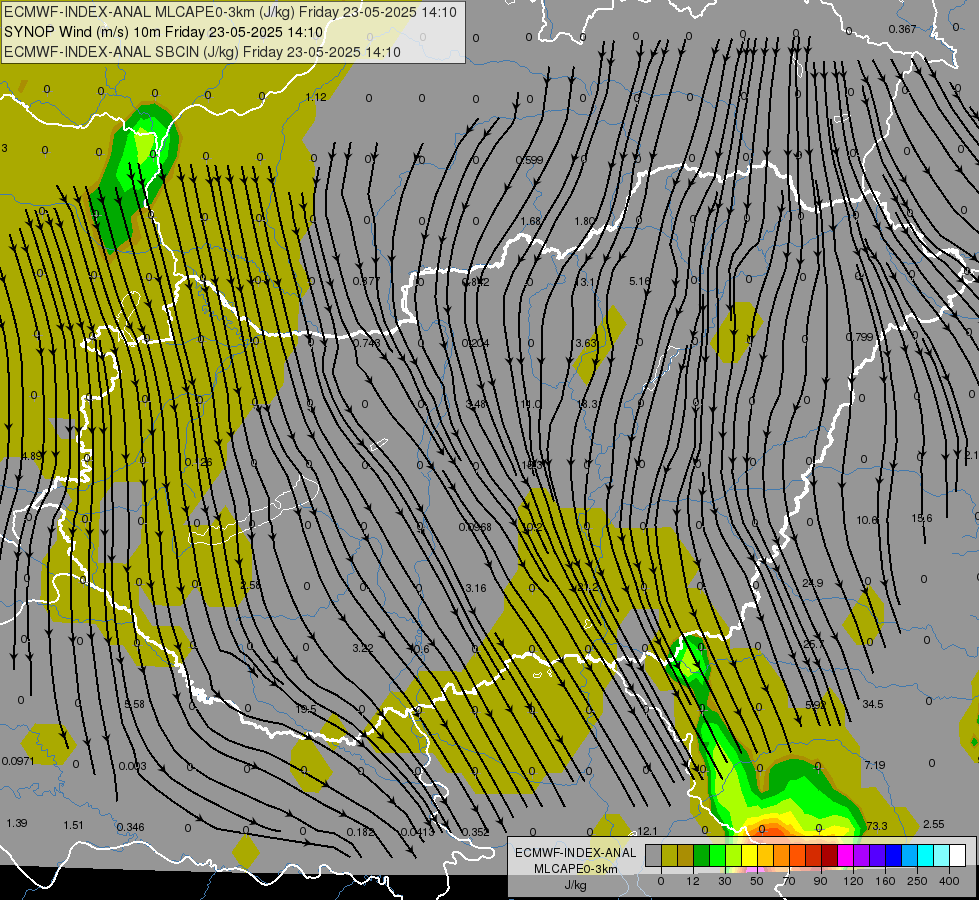The height and width of the screenshot is (900, 979).
Task: Click the legend tick label '400'
Action: pos(949,881)
